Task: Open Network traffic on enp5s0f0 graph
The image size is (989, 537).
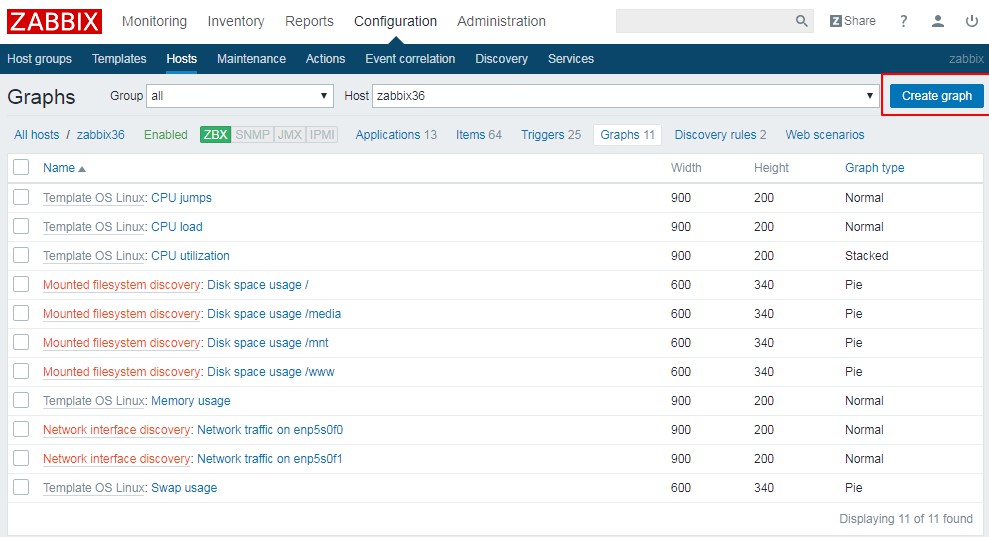Action: [270, 430]
